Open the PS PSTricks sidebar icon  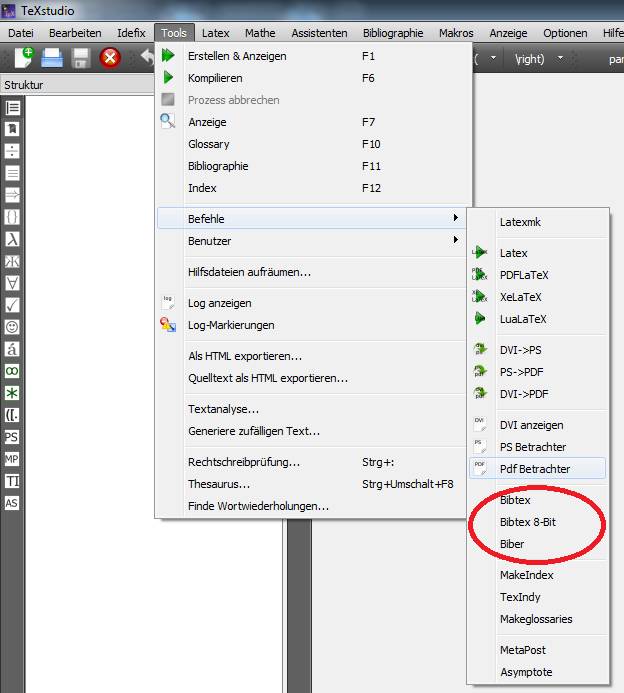pyautogui.click(x=12, y=437)
